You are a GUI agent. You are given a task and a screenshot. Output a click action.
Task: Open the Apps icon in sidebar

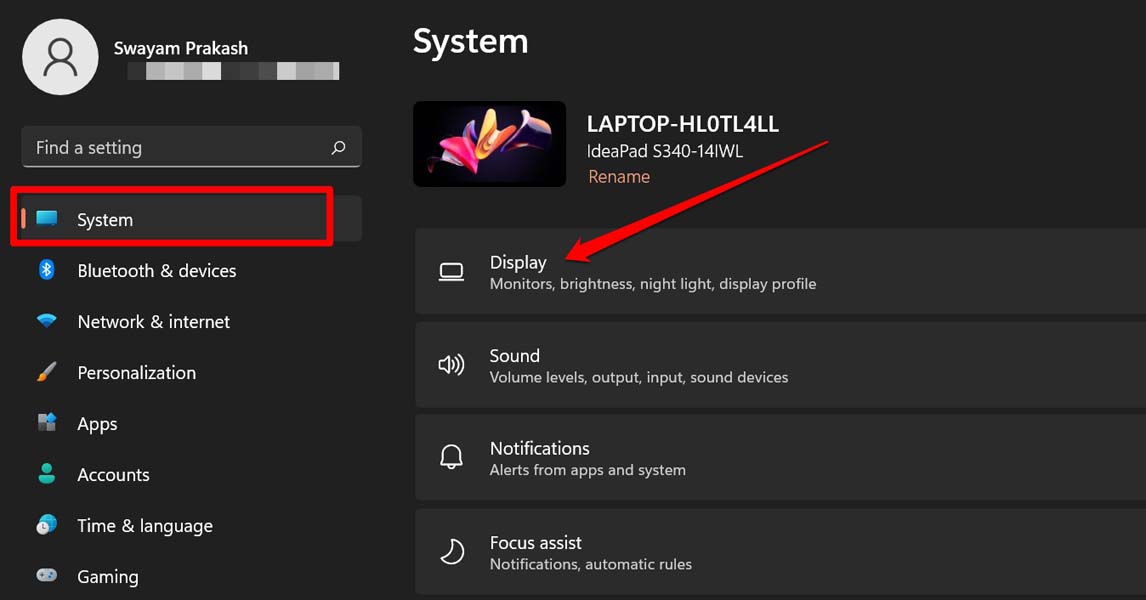47,423
